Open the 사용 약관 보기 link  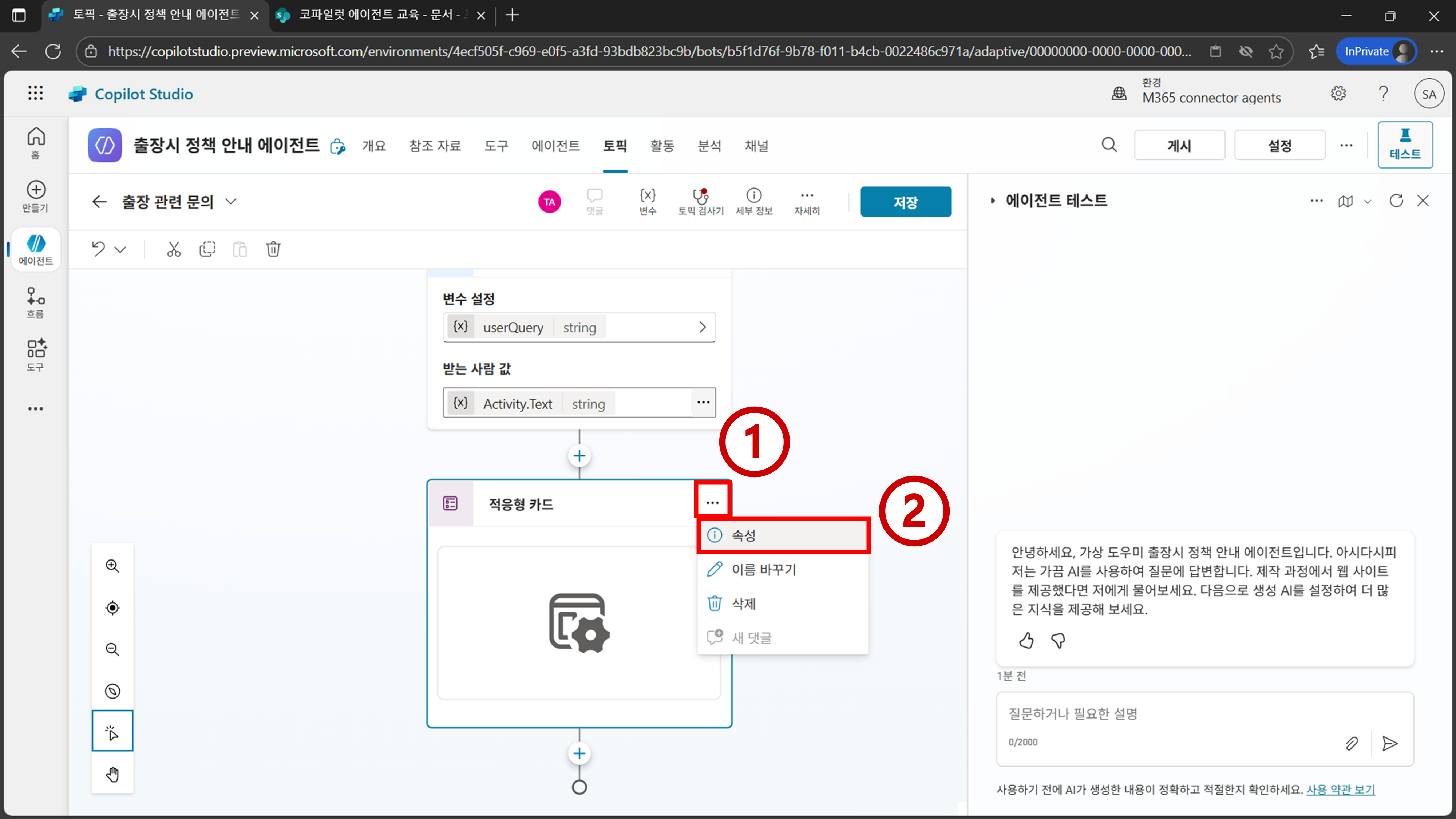click(x=1340, y=789)
